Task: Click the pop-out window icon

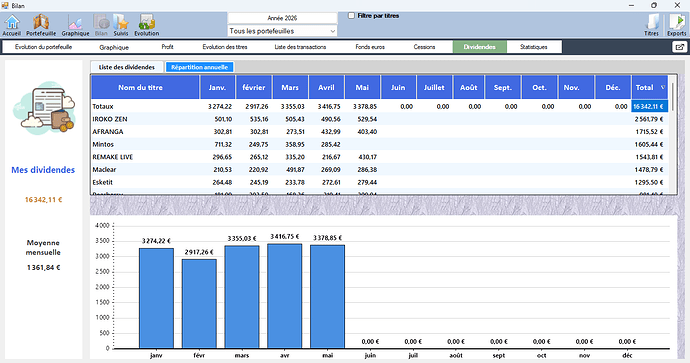Action: (679, 47)
